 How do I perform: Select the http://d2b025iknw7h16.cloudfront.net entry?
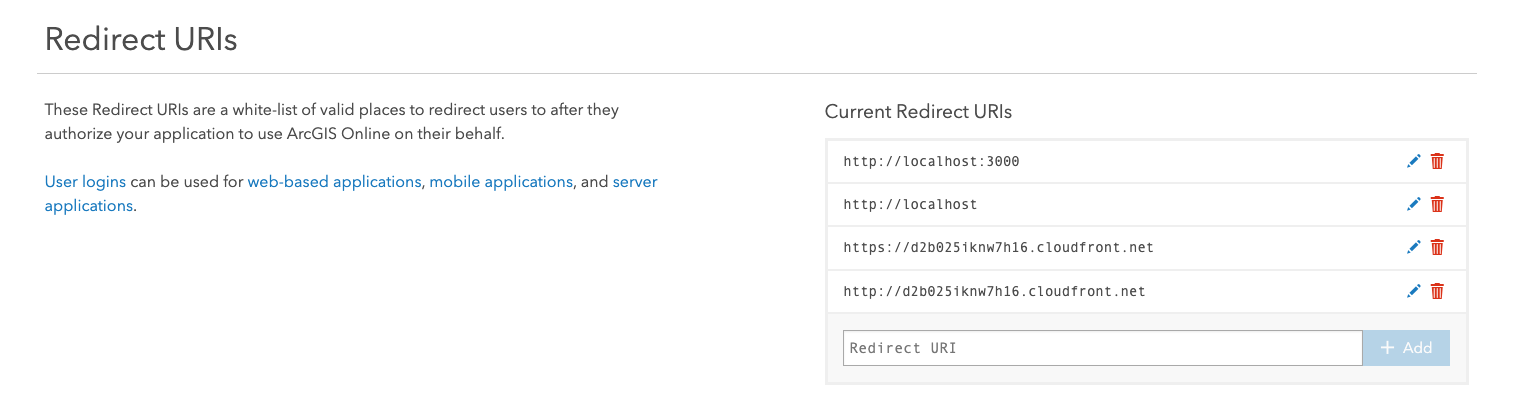click(994, 291)
